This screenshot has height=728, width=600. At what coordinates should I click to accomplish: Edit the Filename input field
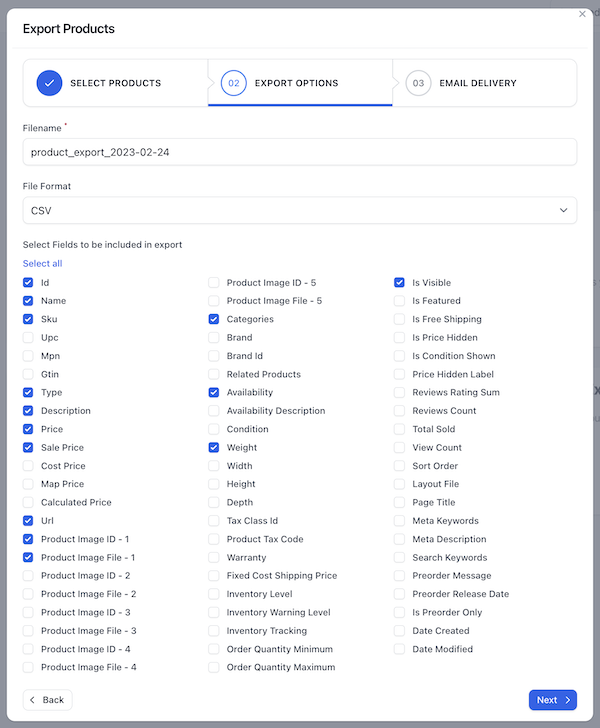coord(300,152)
